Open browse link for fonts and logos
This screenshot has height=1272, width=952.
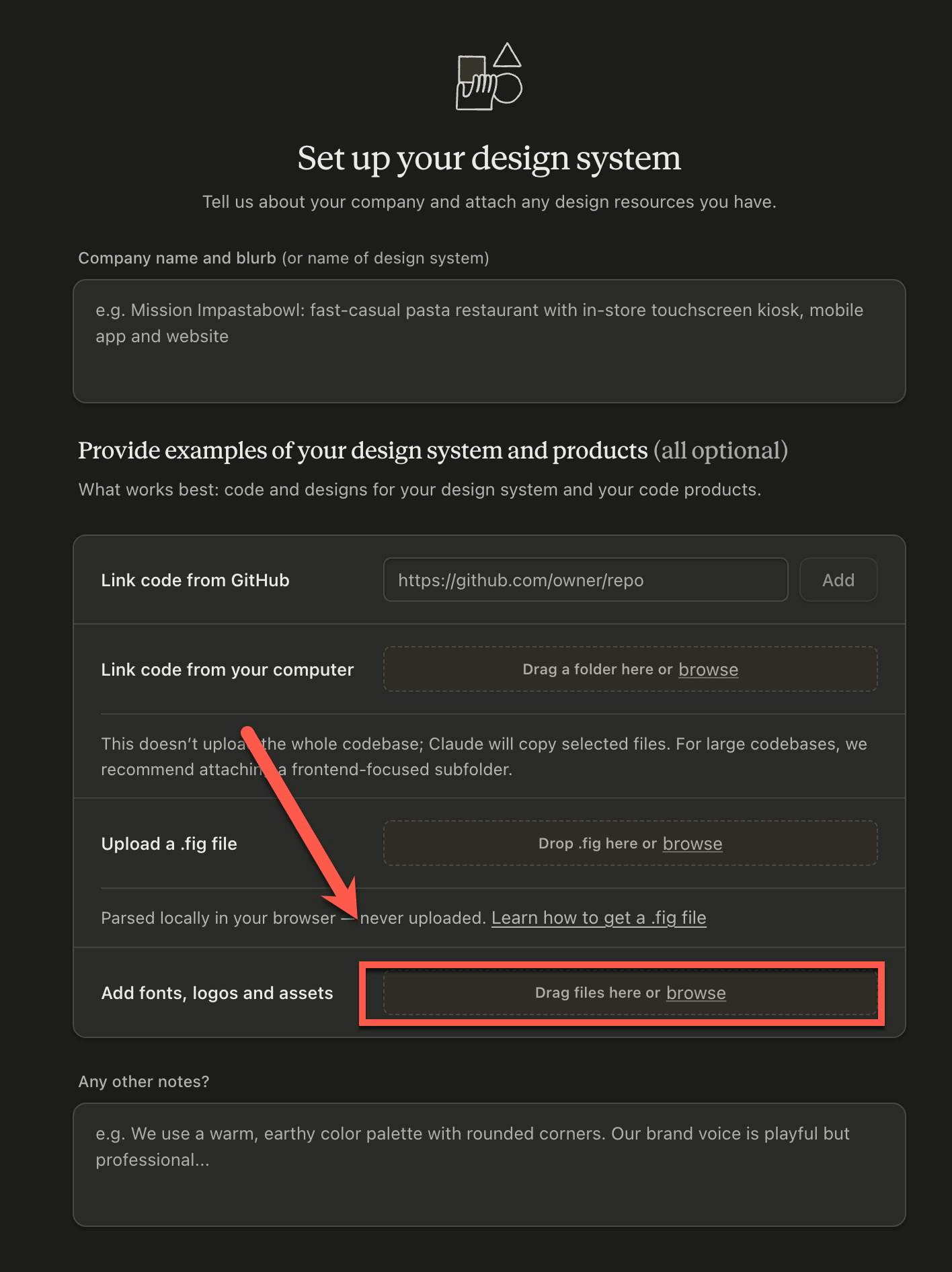[696, 993]
